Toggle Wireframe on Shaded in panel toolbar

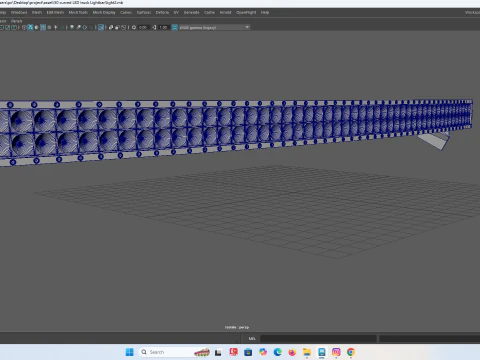[x=43, y=27]
